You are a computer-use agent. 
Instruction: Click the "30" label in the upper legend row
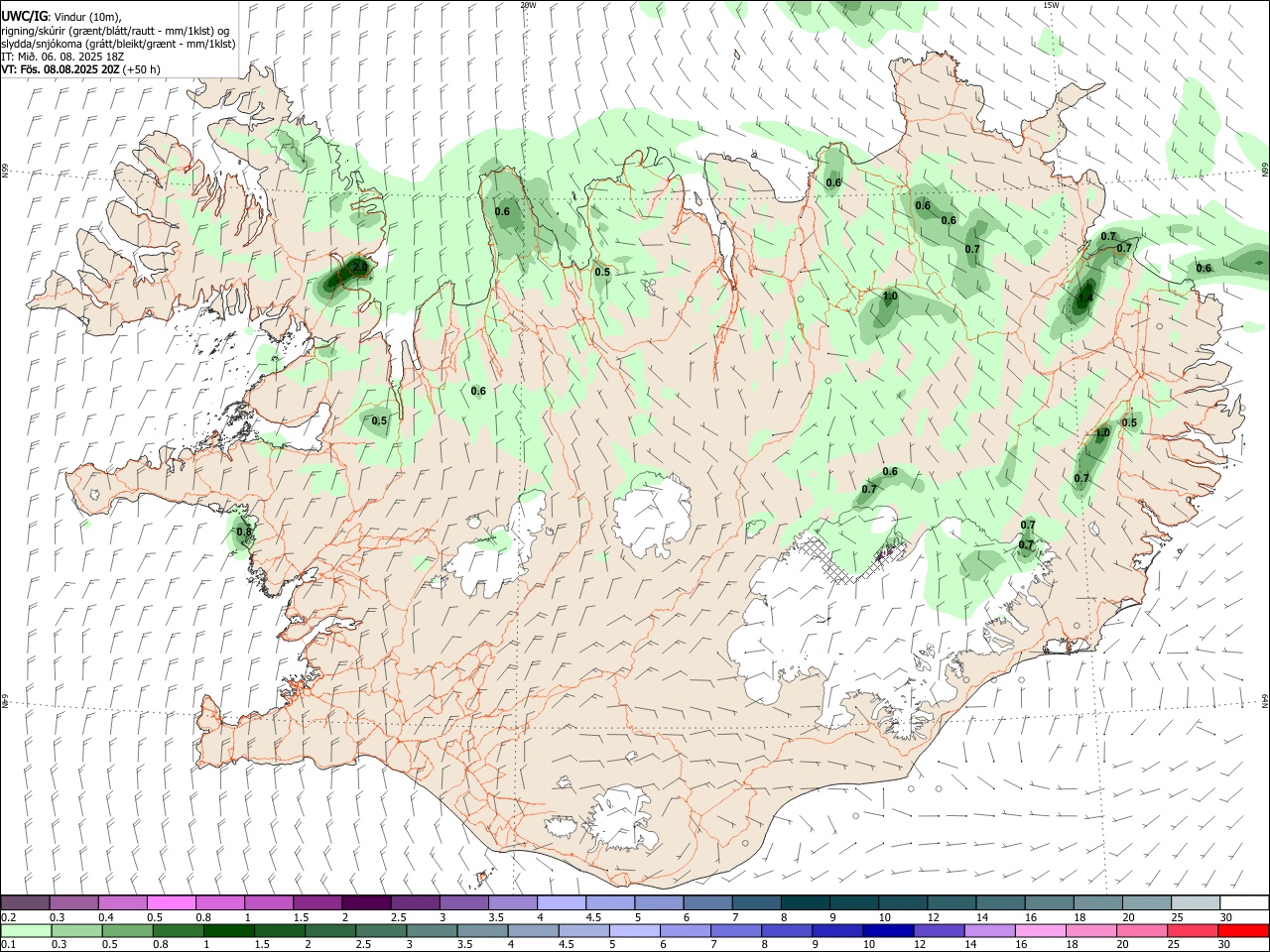[1226, 917]
